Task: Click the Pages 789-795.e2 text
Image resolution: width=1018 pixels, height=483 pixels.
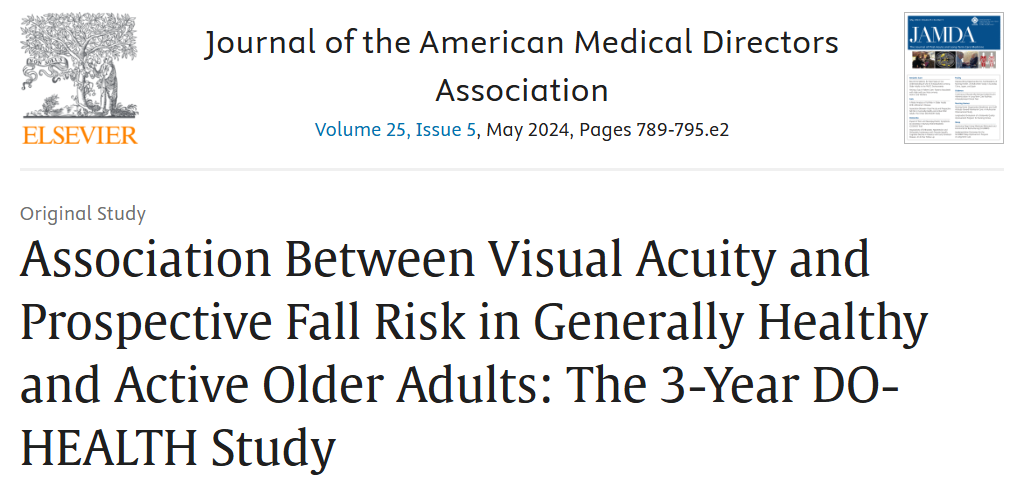Action: tap(654, 129)
